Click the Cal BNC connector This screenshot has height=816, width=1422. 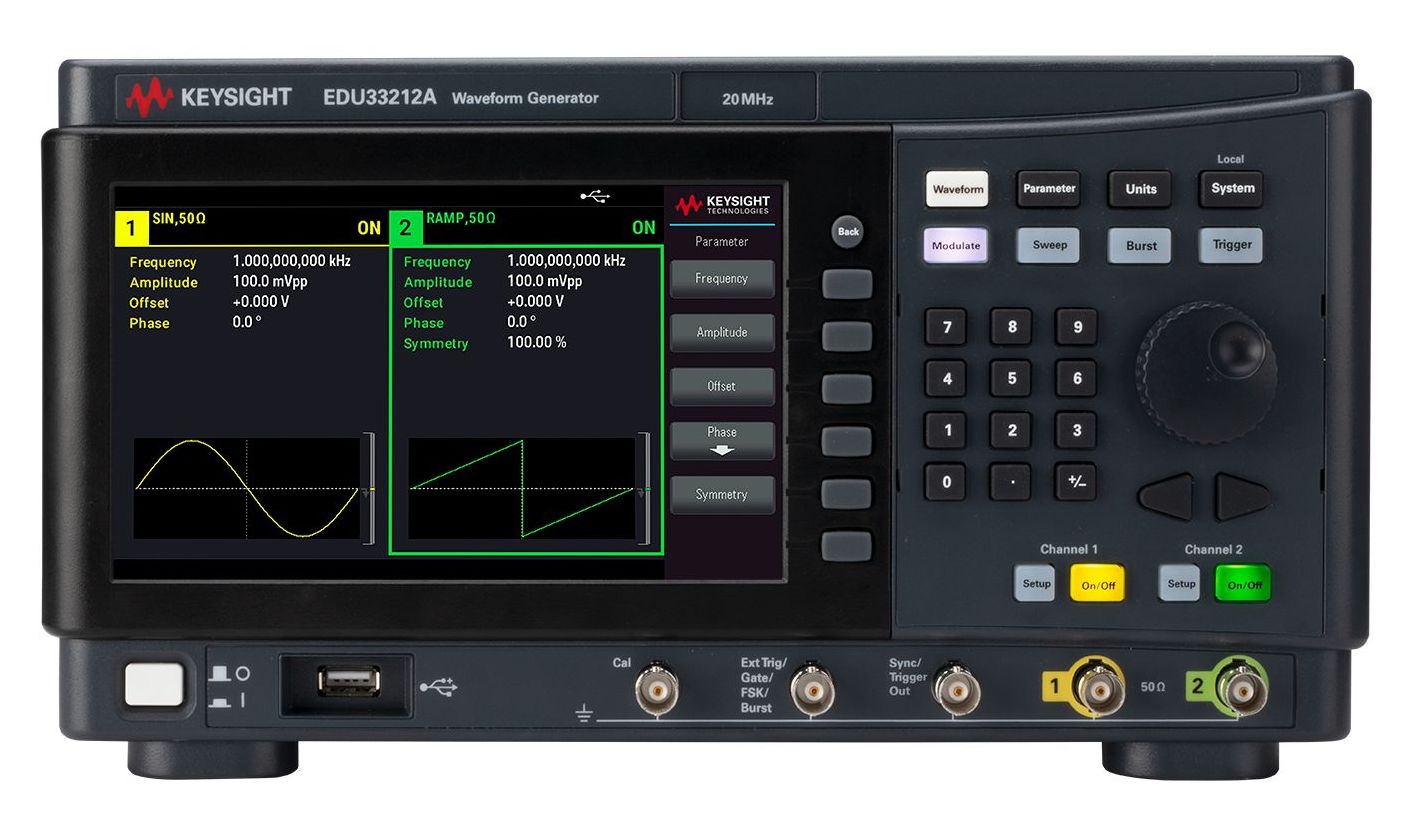(657, 688)
